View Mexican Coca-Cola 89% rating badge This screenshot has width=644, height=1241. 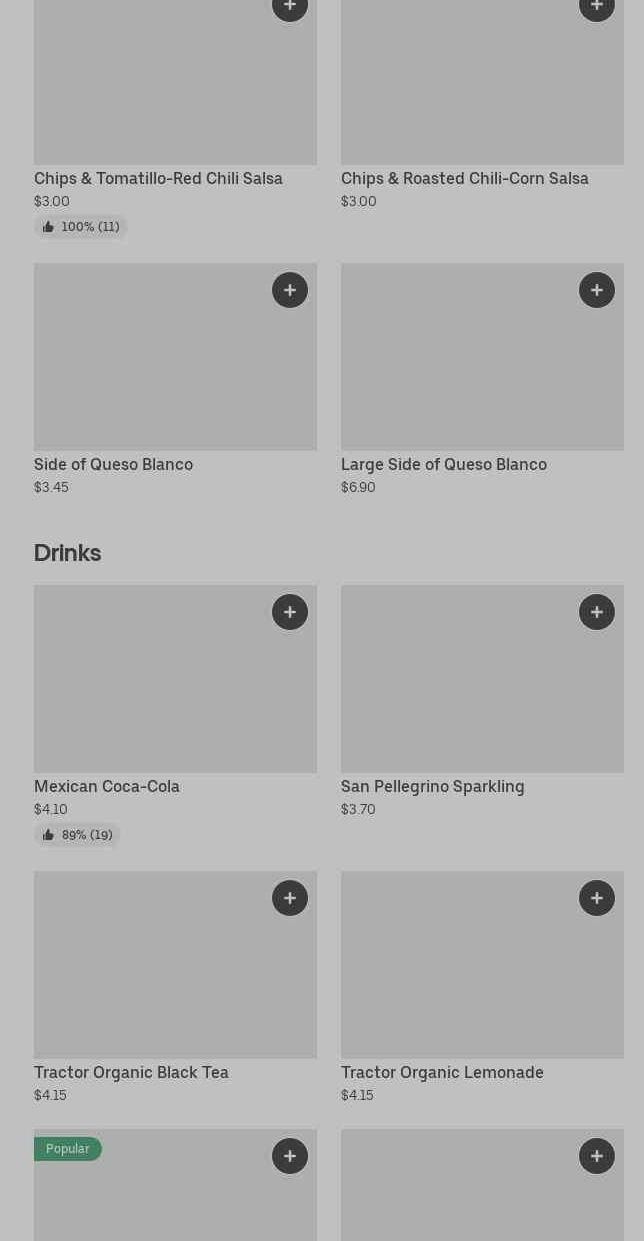(x=78, y=835)
